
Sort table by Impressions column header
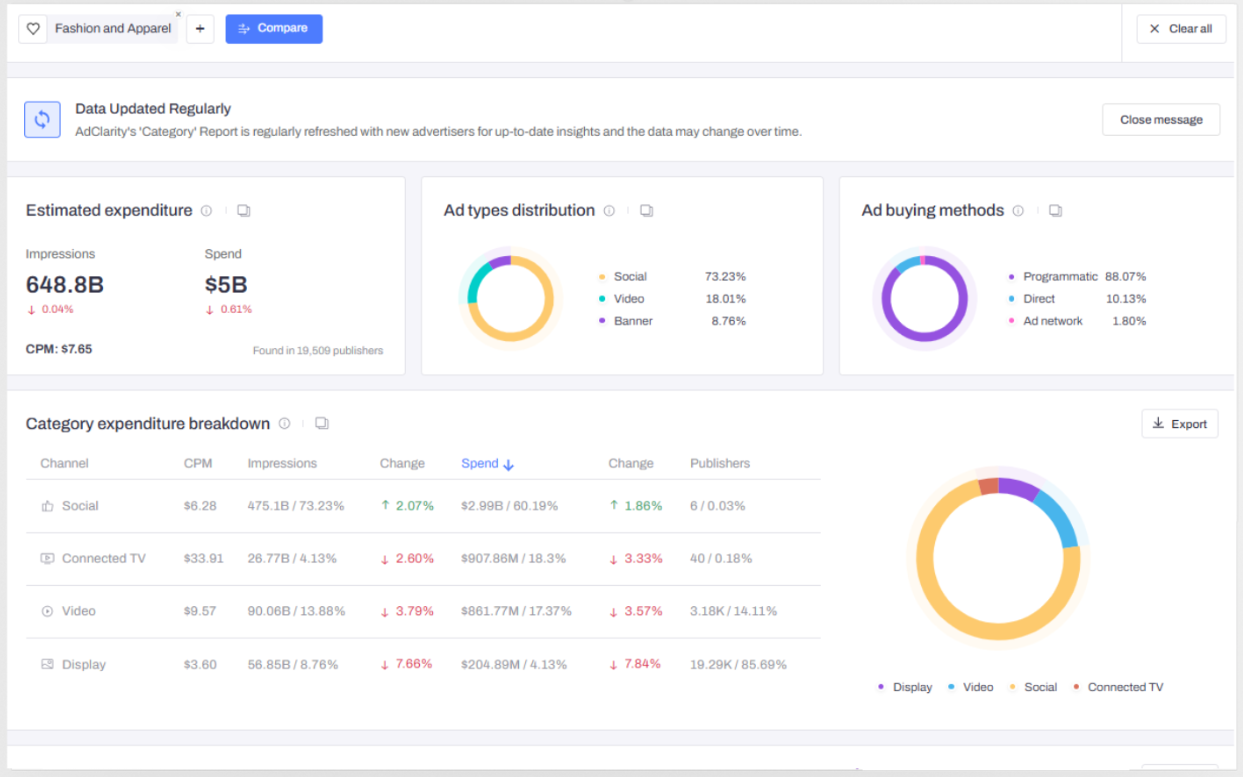click(282, 464)
